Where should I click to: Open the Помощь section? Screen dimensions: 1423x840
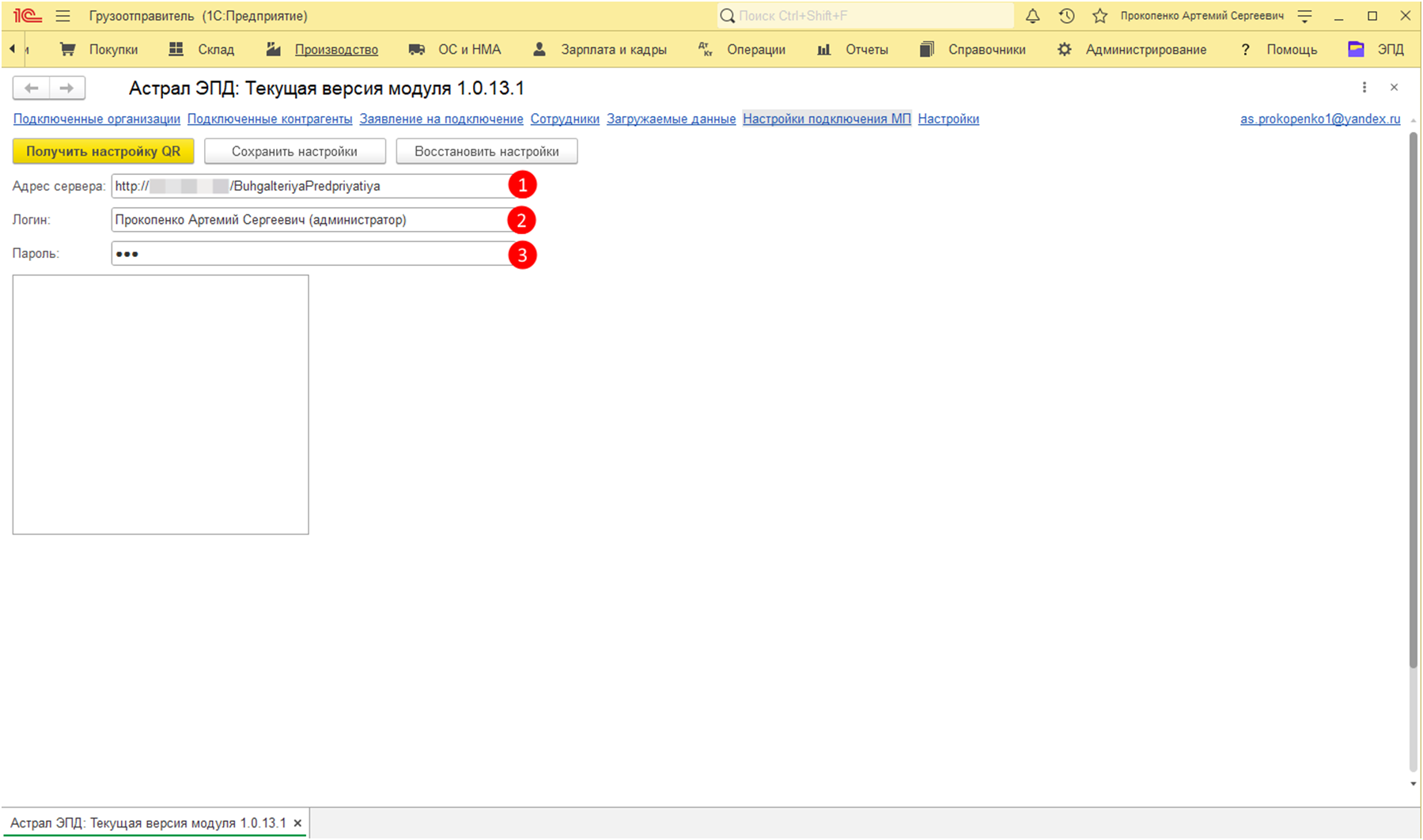point(1292,49)
